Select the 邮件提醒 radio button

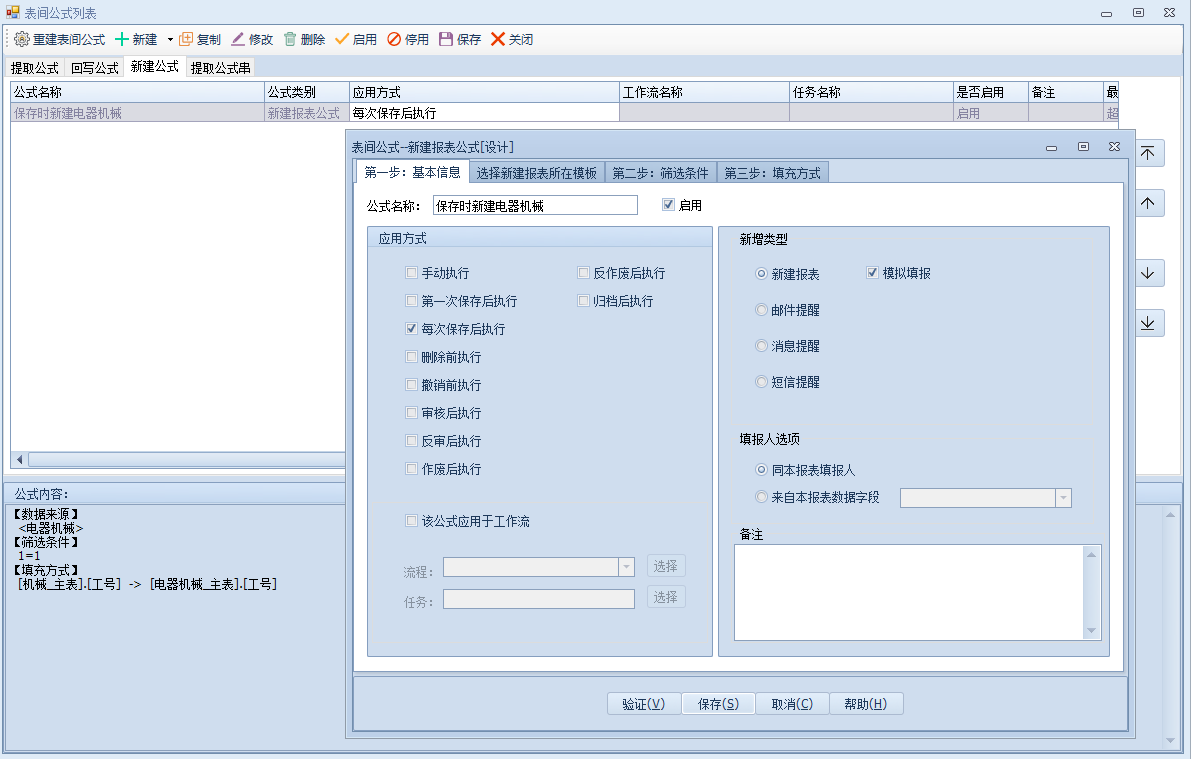(x=762, y=310)
